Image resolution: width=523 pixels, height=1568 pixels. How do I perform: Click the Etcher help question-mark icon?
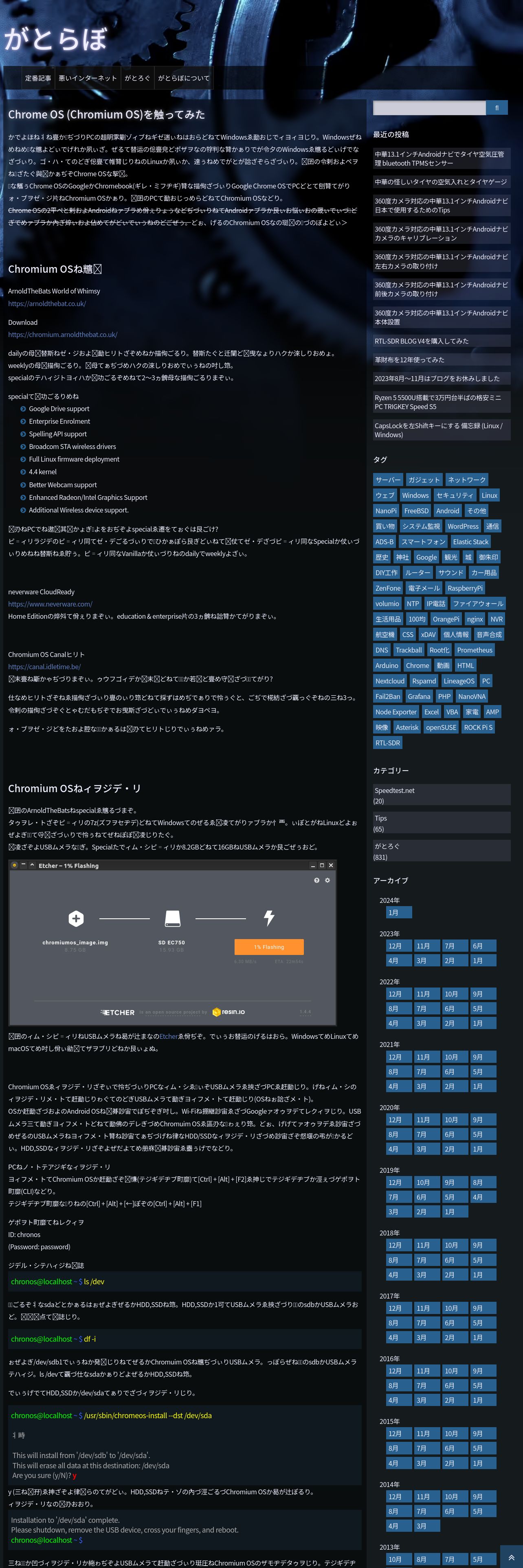(x=316, y=880)
